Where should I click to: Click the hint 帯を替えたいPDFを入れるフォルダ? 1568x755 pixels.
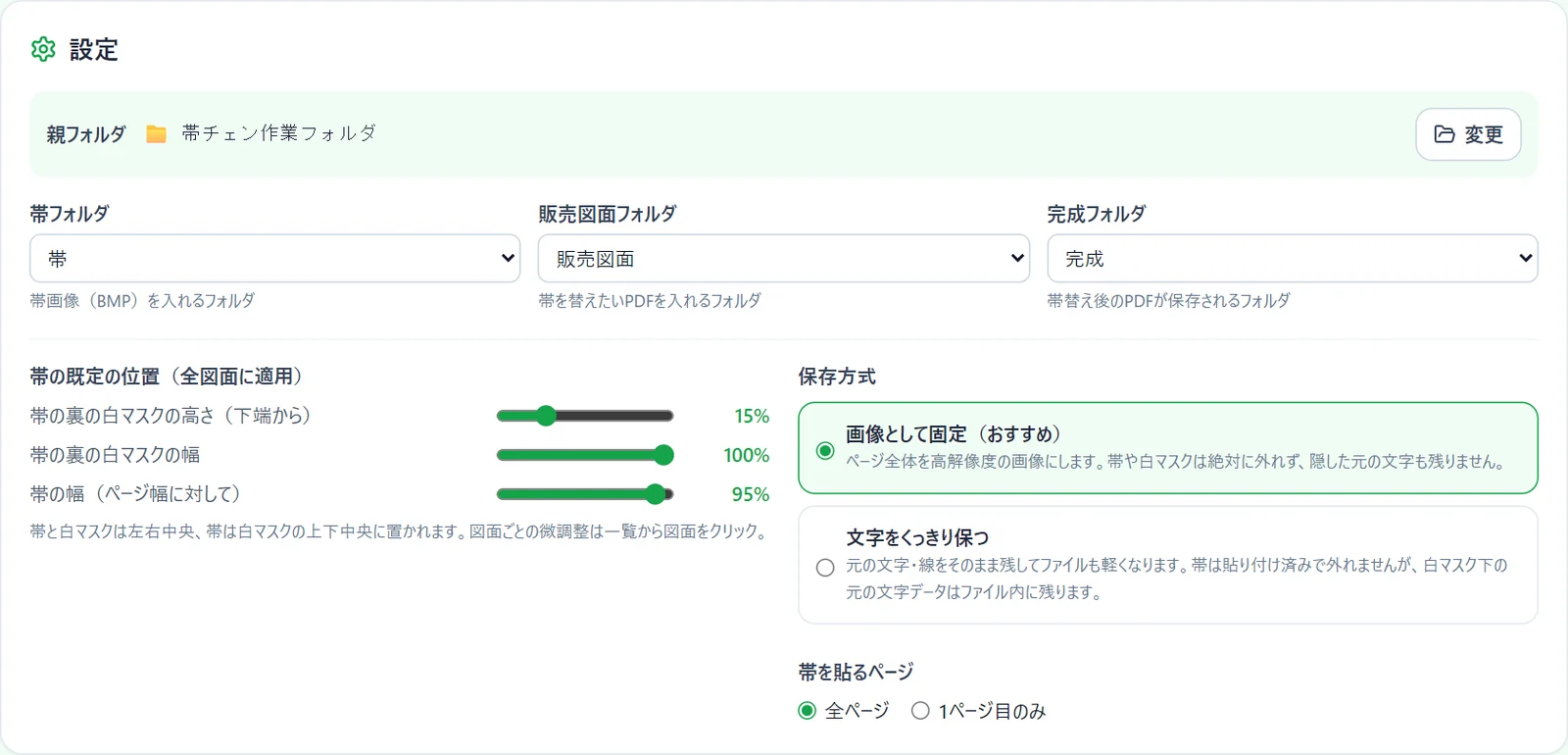pyautogui.click(x=650, y=301)
